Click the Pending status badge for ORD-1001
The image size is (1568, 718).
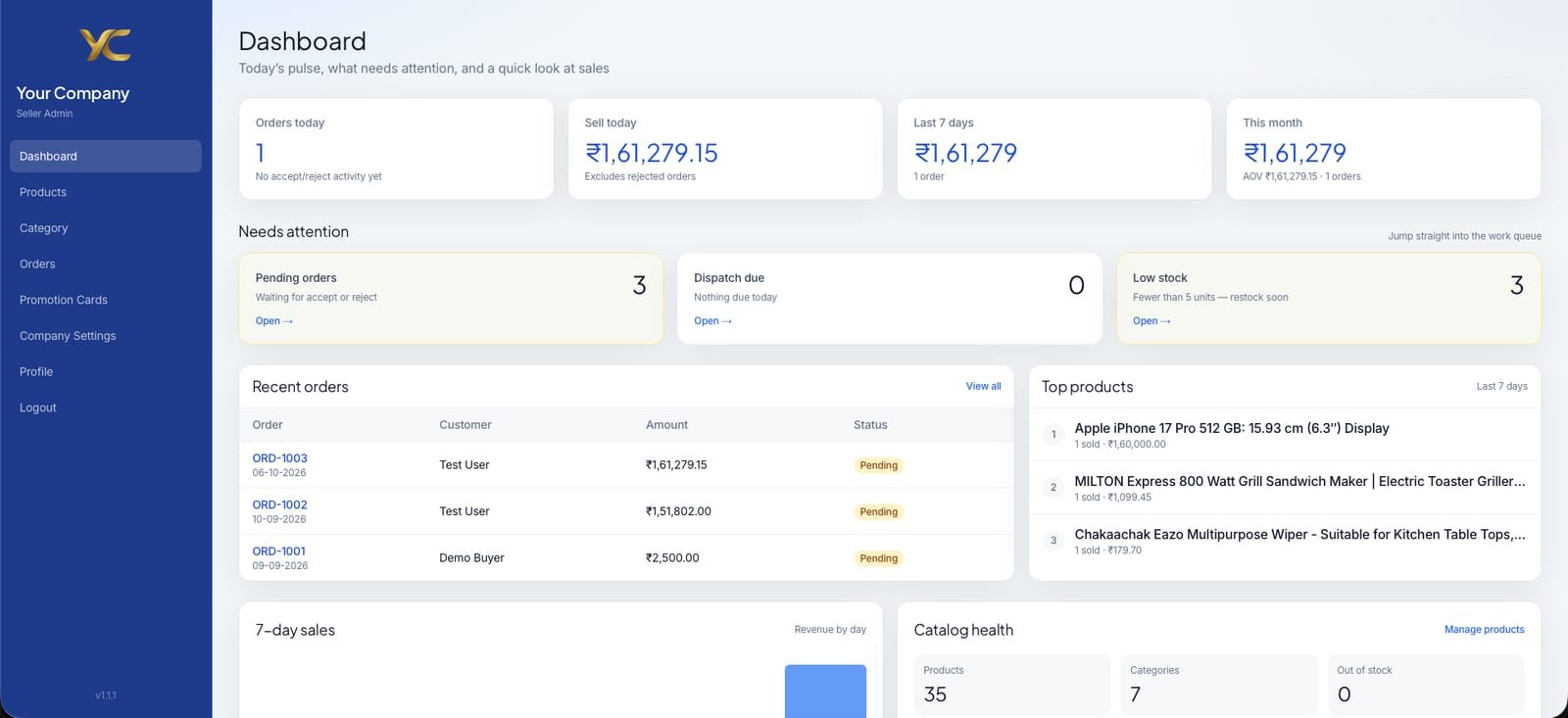(x=878, y=558)
